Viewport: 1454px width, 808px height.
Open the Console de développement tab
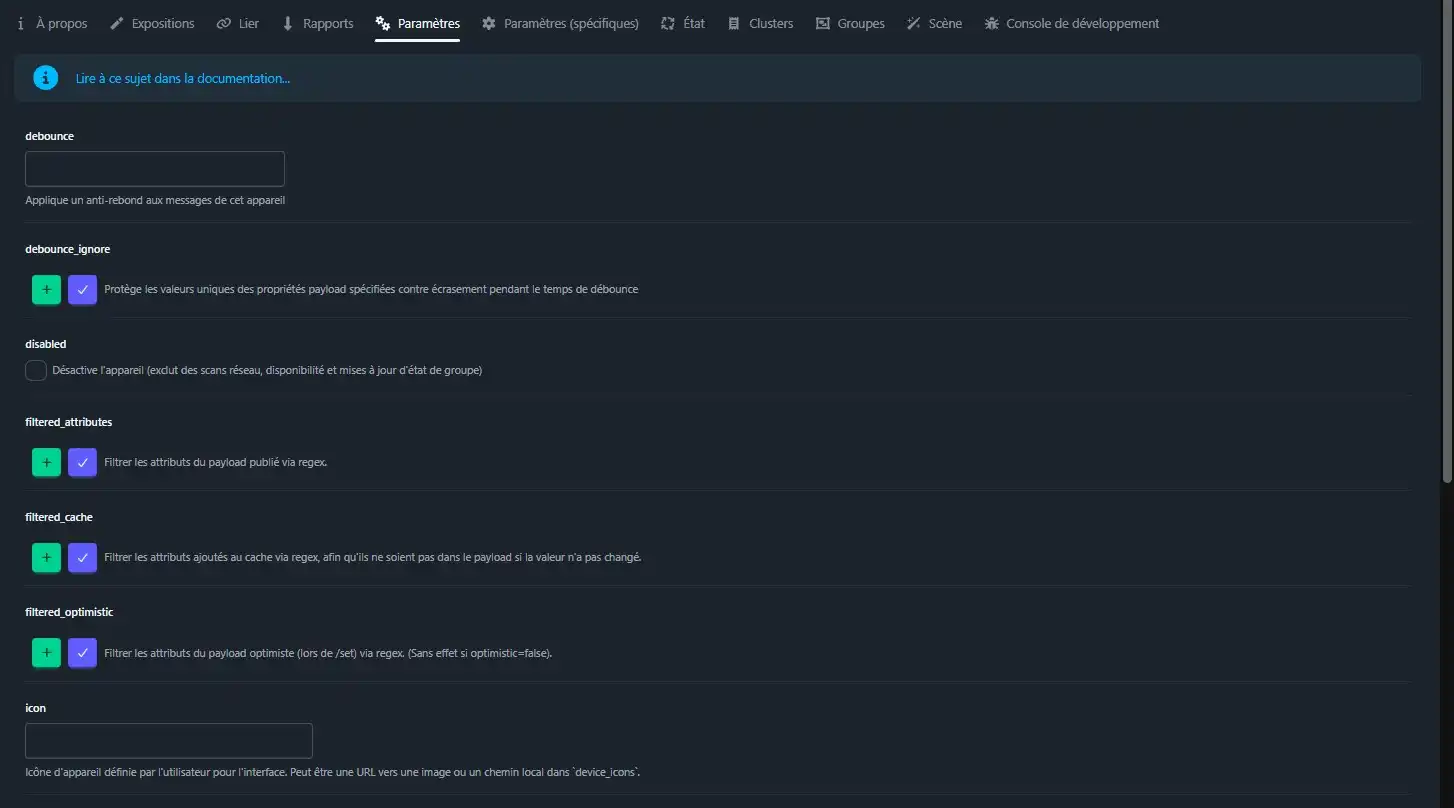coord(1071,23)
